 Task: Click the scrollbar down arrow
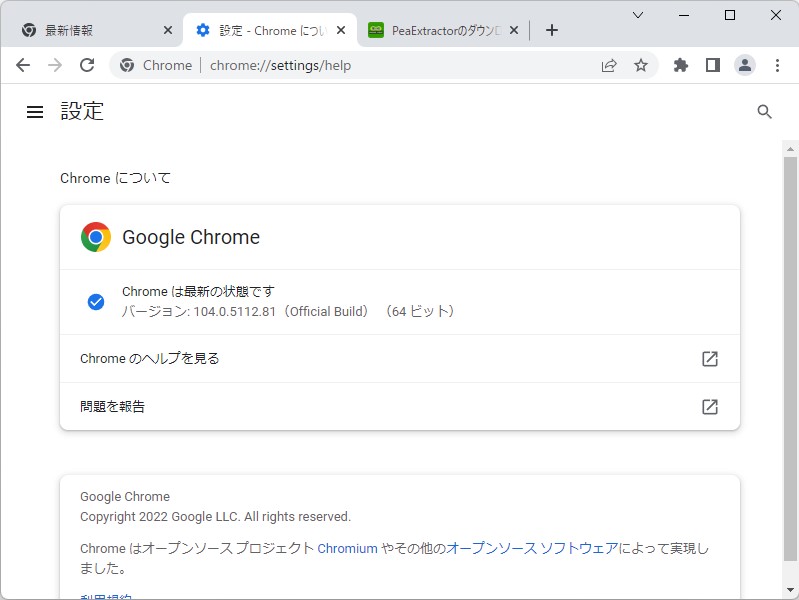tap(790, 590)
